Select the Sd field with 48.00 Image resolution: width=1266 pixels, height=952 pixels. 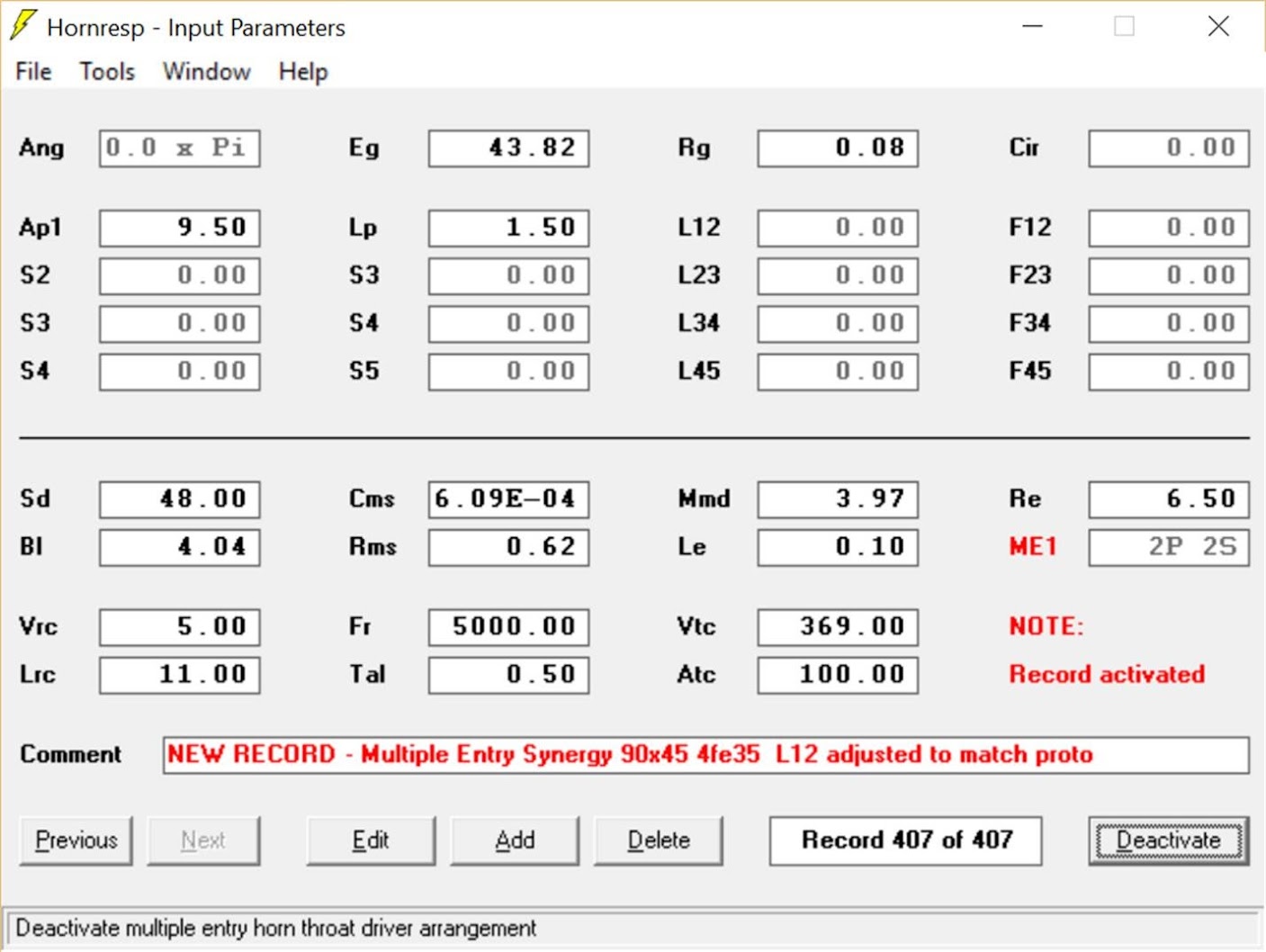tap(180, 499)
